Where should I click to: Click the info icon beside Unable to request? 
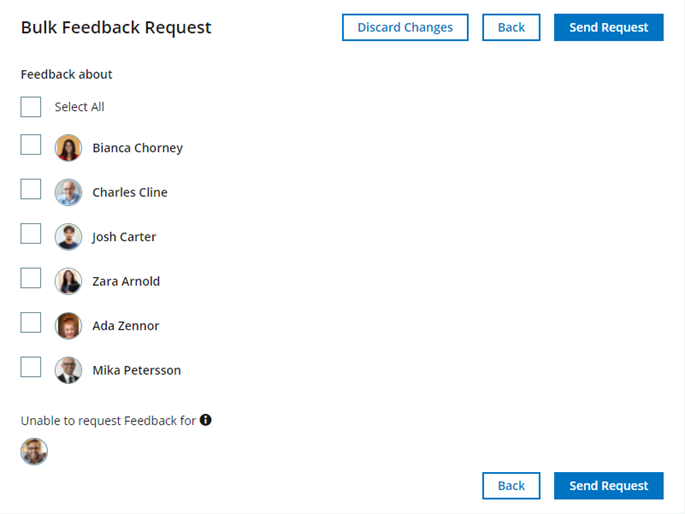point(206,420)
